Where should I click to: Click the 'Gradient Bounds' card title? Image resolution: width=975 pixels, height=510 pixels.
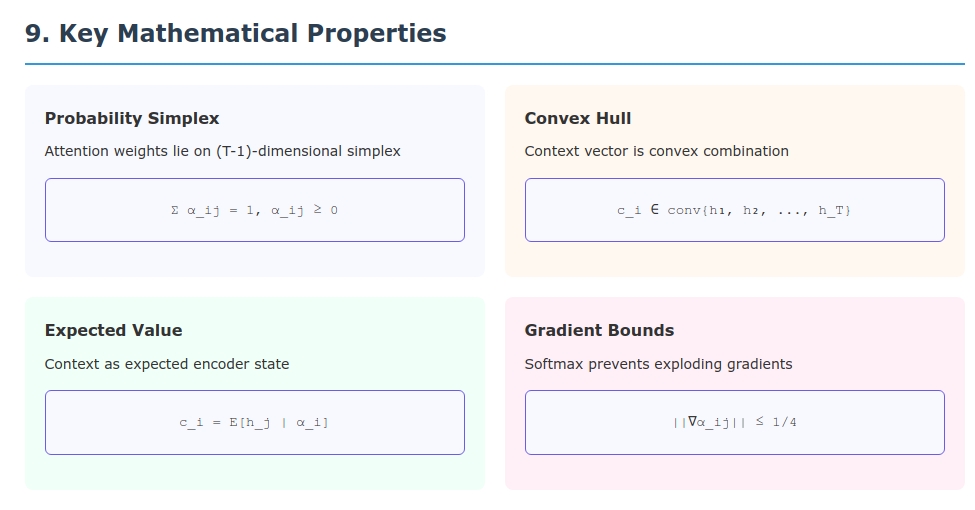(x=599, y=330)
